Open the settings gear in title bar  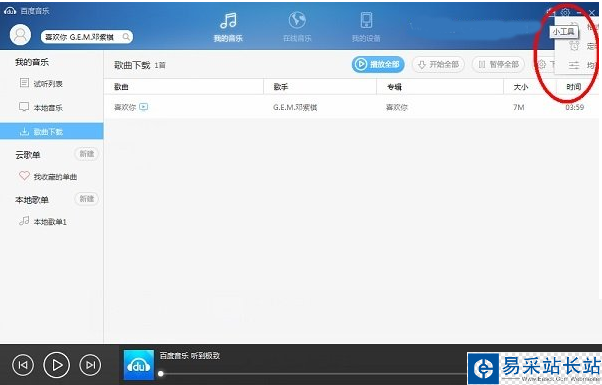pos(566,12)
